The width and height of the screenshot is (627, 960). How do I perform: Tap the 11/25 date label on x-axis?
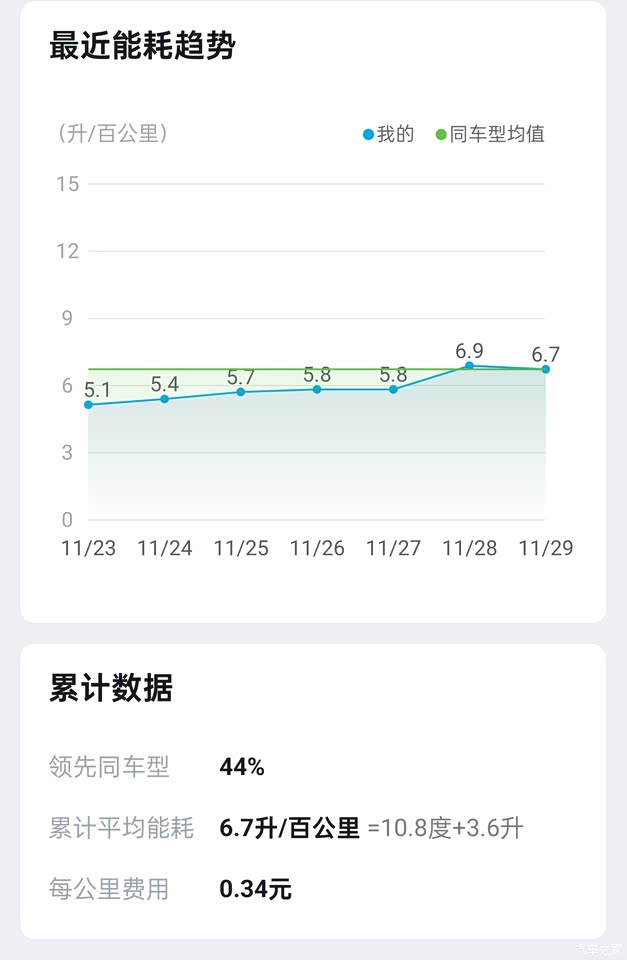click(241, 548)
